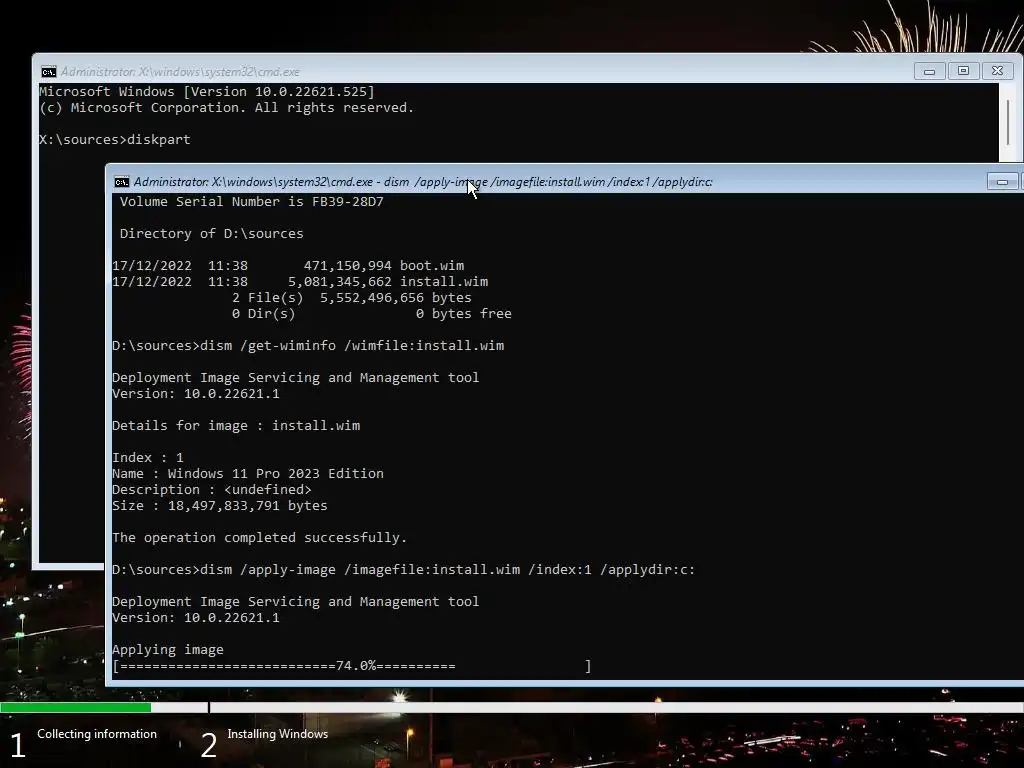Image resolution: width=1024 pixels, height=768 pixels.
Task: Click '0 Dir(s) 0 bytes free' line
Action: click(372, 314)
